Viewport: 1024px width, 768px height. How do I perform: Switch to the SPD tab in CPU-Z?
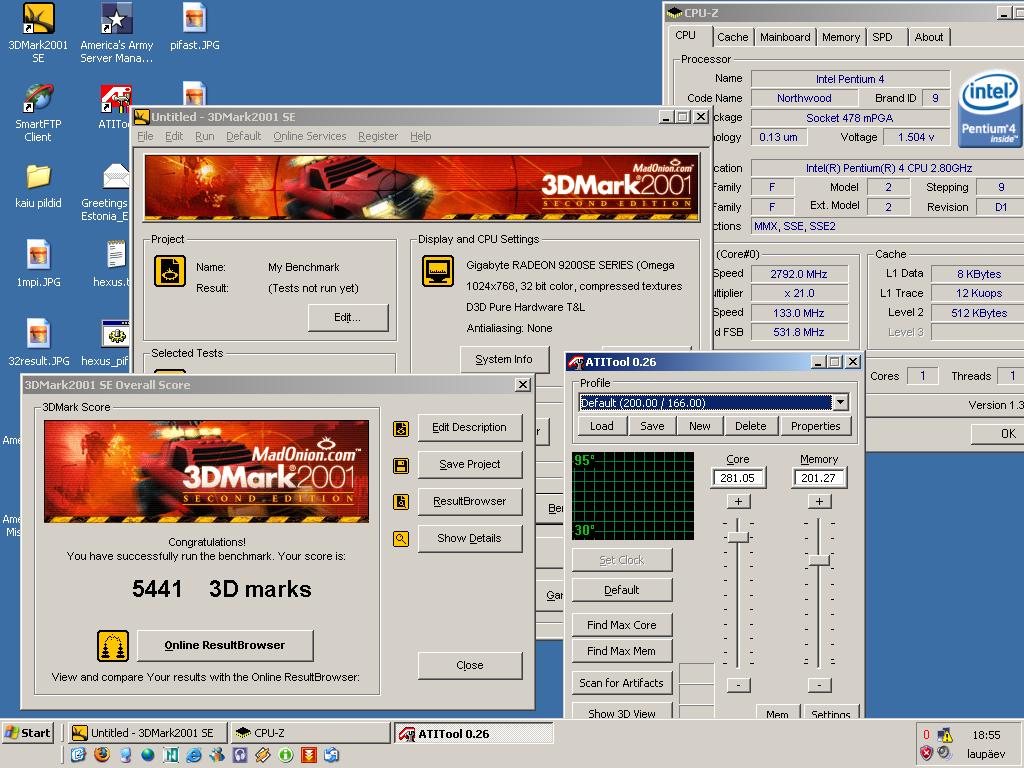coord(887,37)
